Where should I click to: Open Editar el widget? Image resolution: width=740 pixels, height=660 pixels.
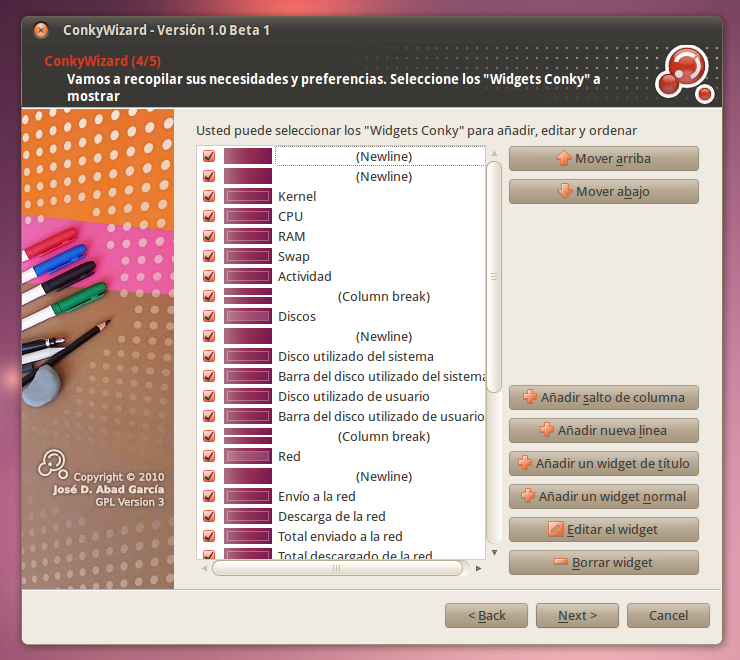(604, 529)
